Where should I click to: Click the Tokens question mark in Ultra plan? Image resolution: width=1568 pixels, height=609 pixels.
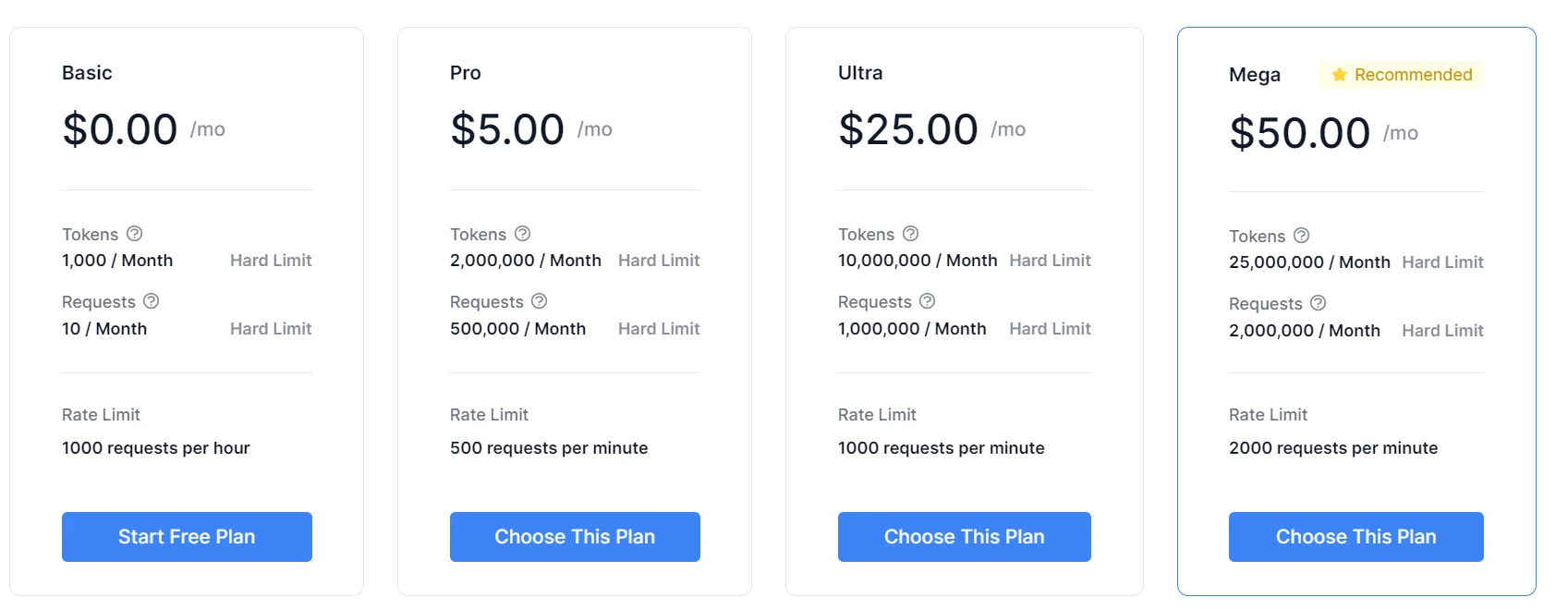pos(911,234)
